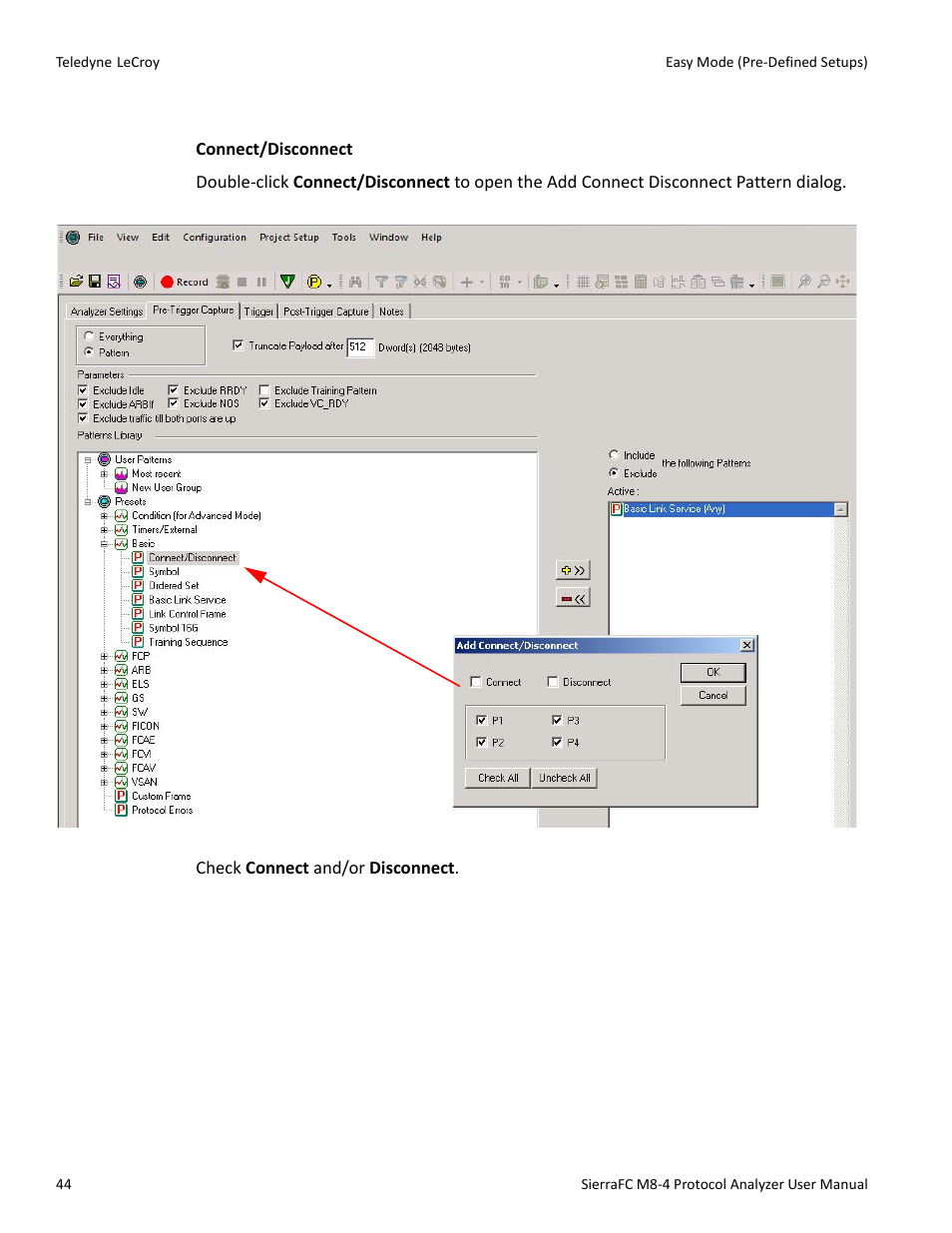Click the first funnel filter toolbar icon
The width and height of the screenshot is (952, 1233).
click(x=381, y=282)
